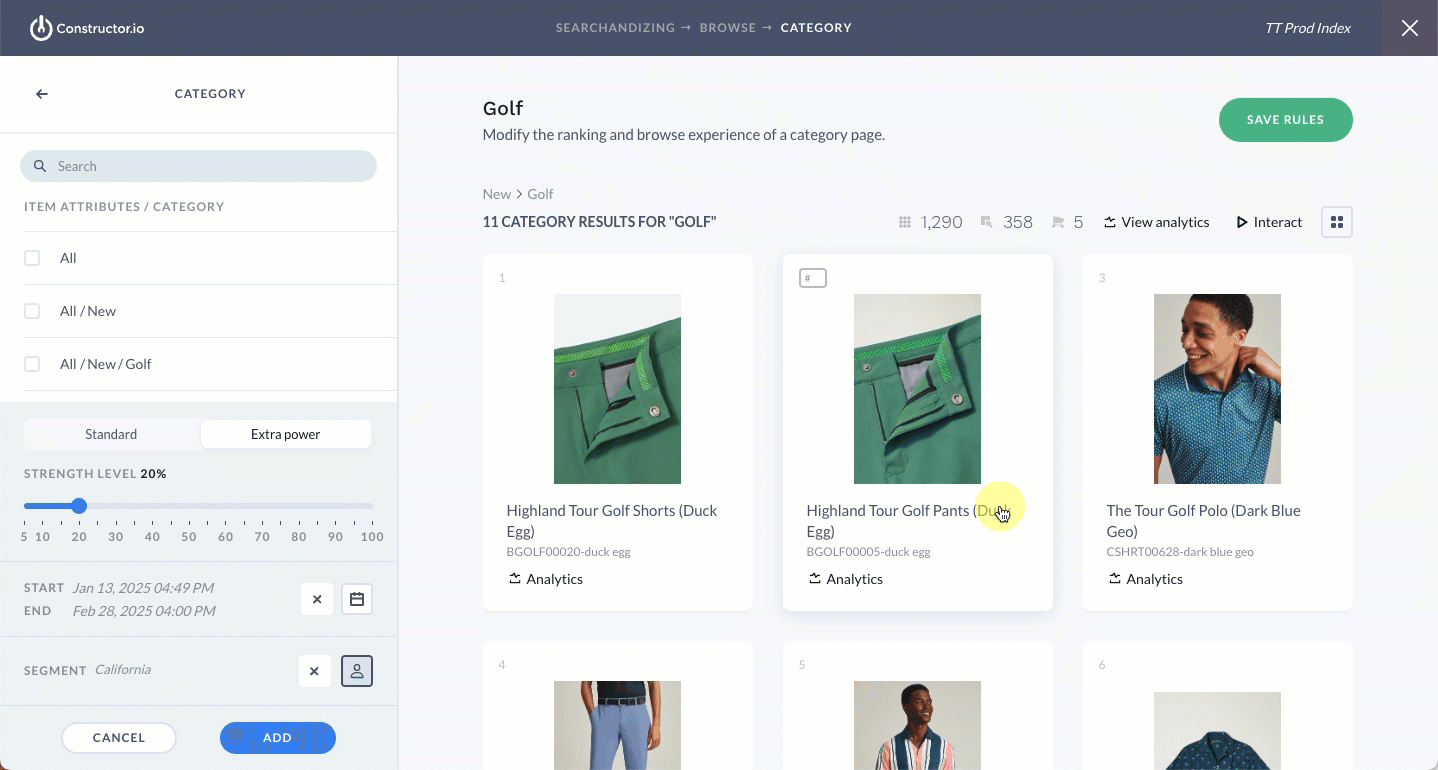Start Interact mode

pos(1270,222)
